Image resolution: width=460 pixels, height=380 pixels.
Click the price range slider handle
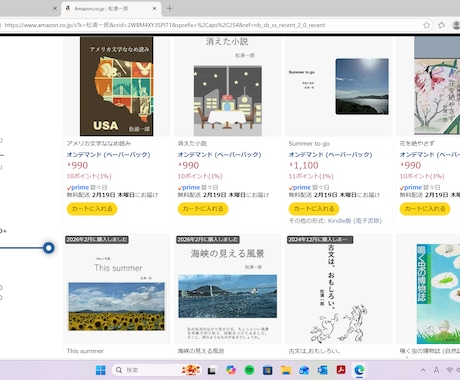(x=49, y=248)
